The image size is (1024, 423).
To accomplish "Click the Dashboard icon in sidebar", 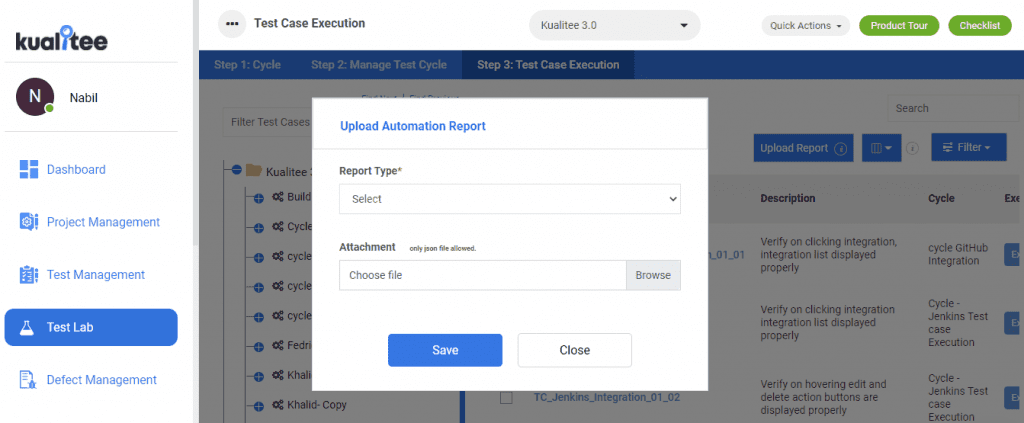I will coord(28,170).
